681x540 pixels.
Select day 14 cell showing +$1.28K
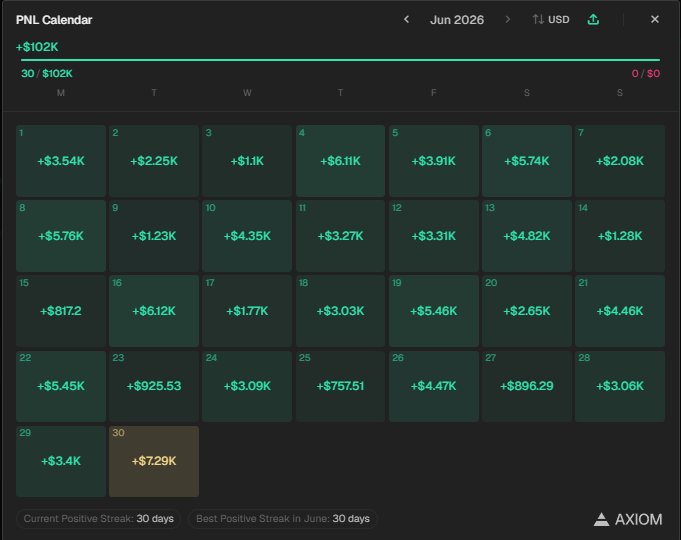[x=620, y=236]
